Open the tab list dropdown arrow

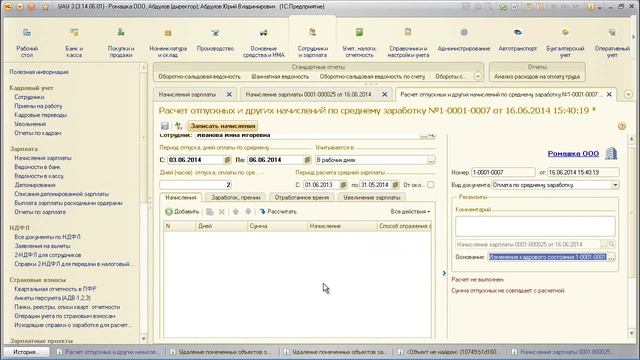click(x=628, y=94)
